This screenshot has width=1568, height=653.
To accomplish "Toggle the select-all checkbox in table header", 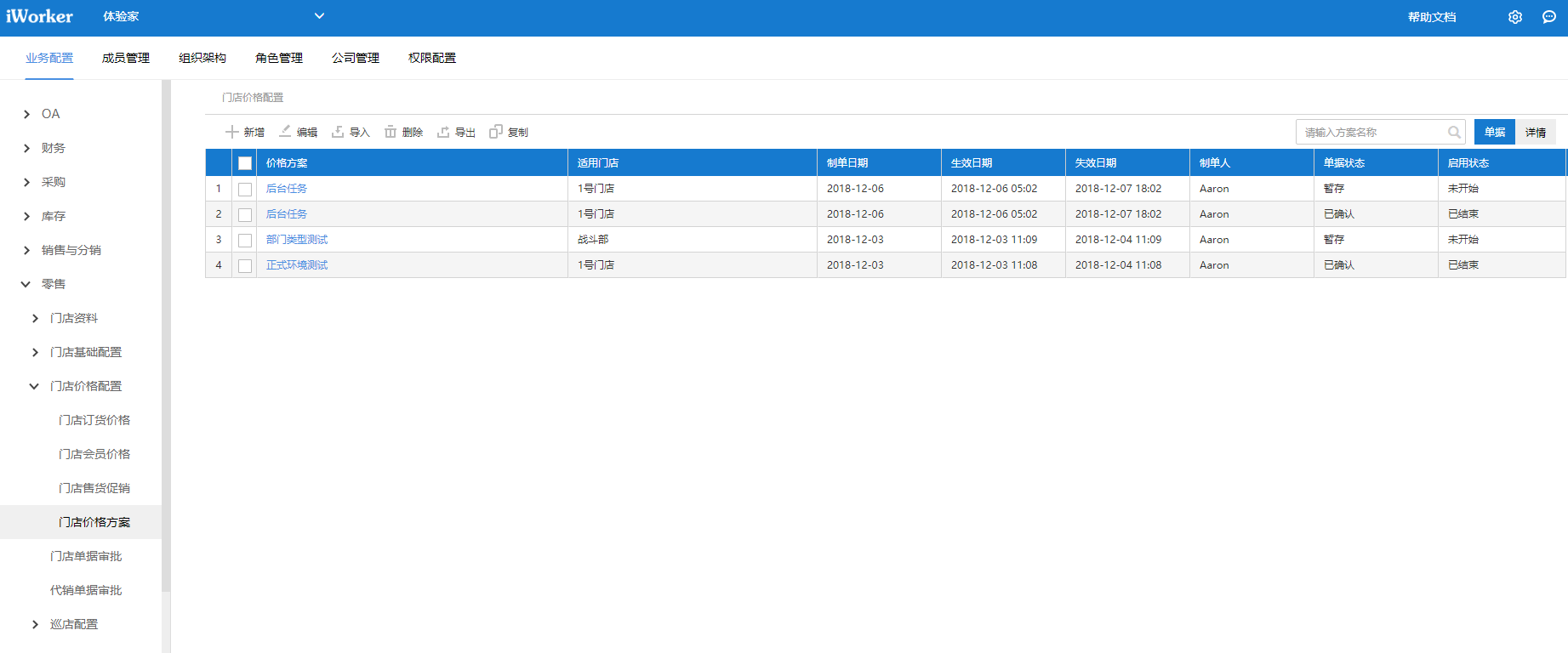I will point(245,163).
